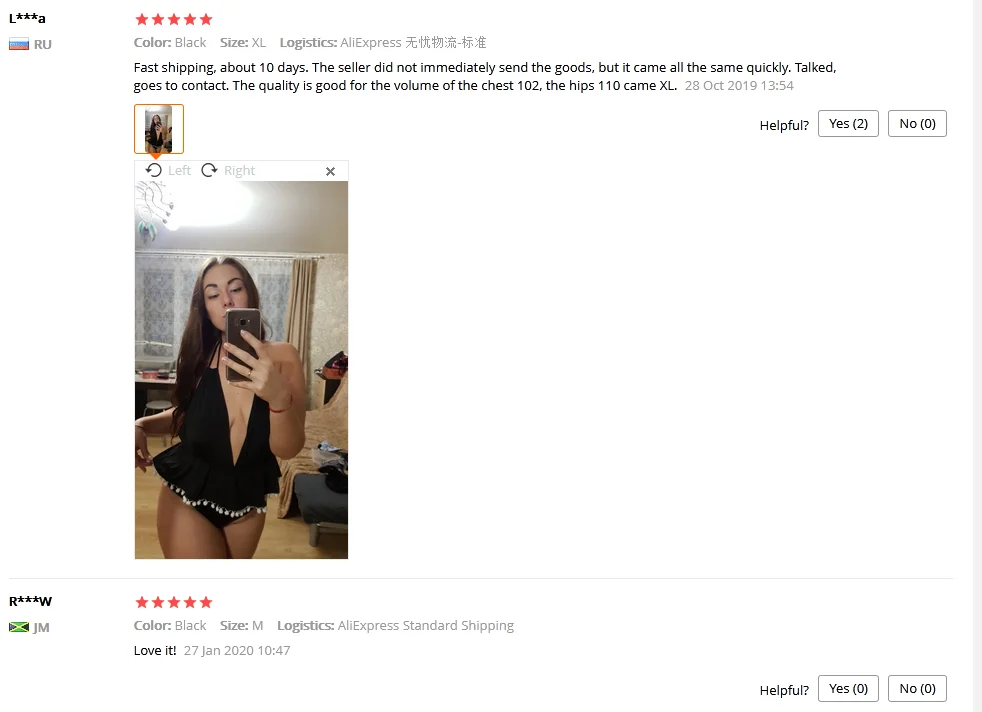Screen dimensions: 982x712
Task: Vote Yes (0) on R***W's review
Action: pos(848,689)
